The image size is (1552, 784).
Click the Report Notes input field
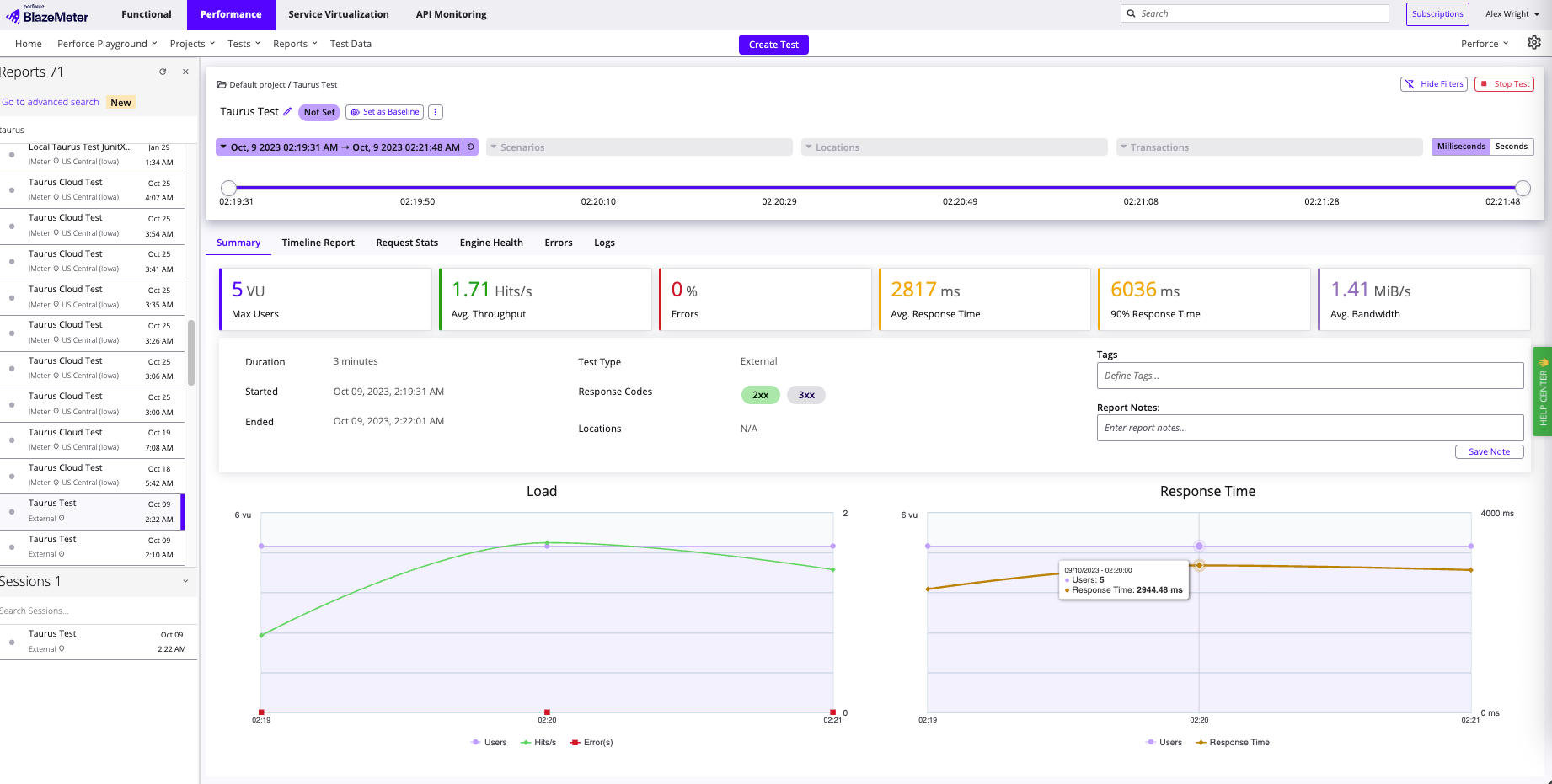click(x=1309, y=428)
